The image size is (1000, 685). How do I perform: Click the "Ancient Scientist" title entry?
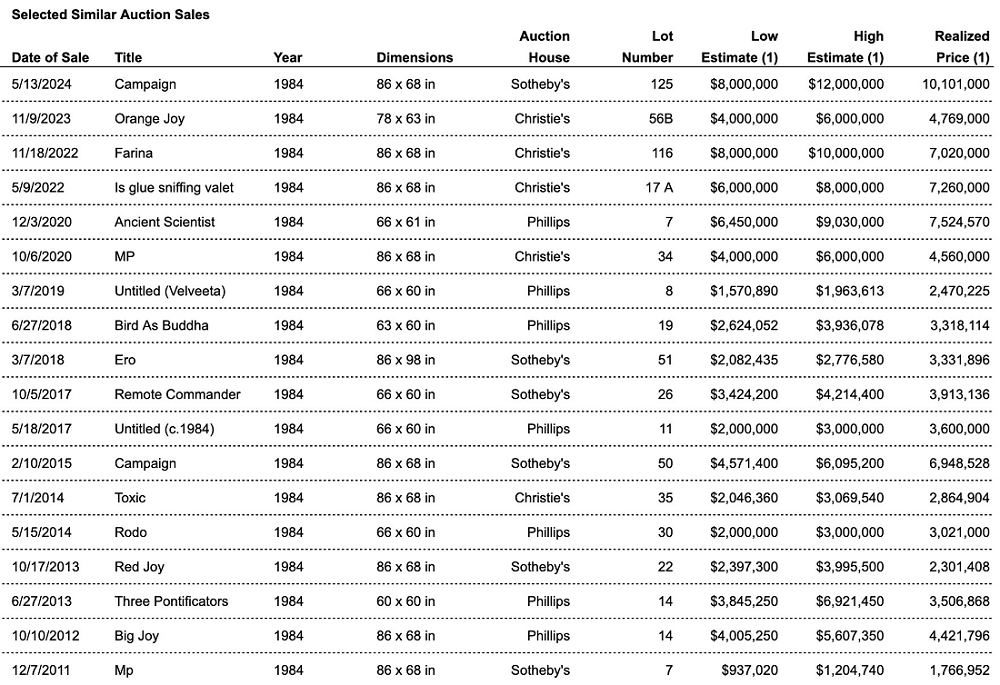[164, 222]
